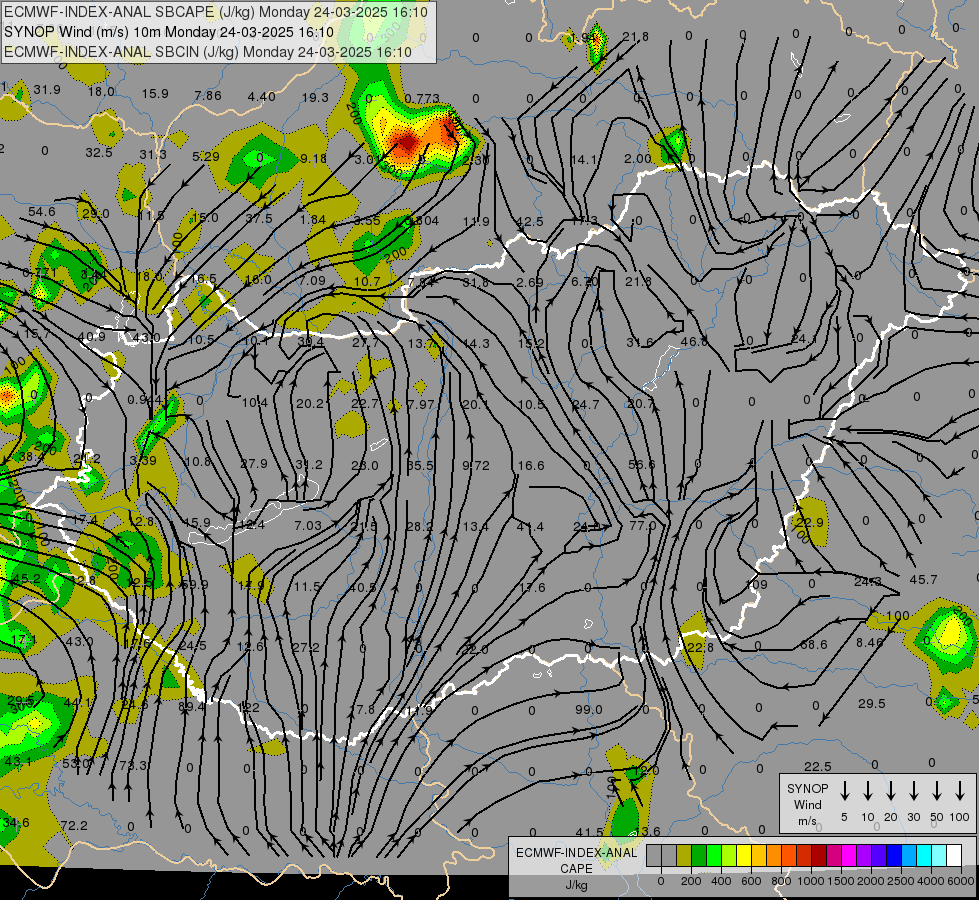Viewport: 979px width, 900px height.
Task: Click the 56.6 value on the map
Action: 641,465
